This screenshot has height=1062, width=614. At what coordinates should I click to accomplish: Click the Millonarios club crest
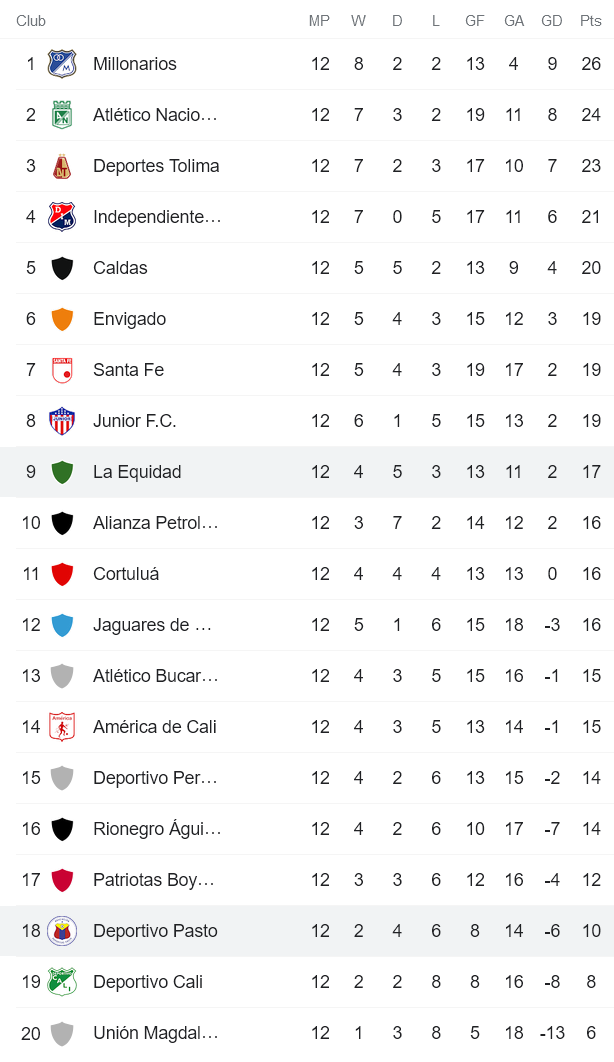[62, 63]
